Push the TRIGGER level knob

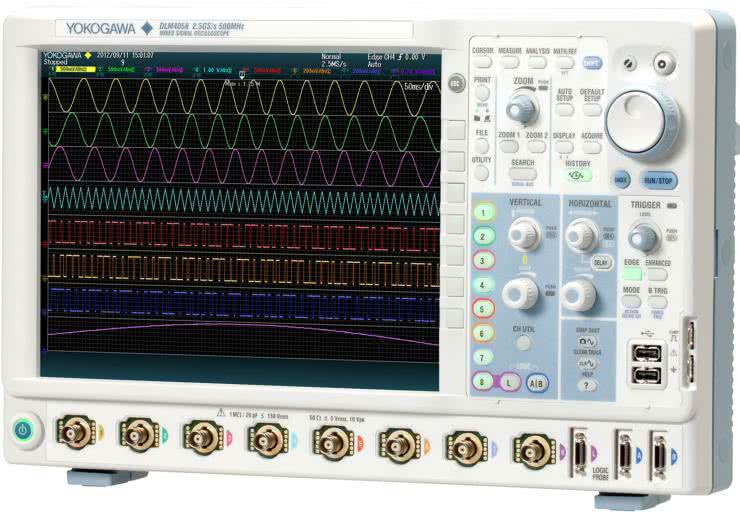coord(645,237)
